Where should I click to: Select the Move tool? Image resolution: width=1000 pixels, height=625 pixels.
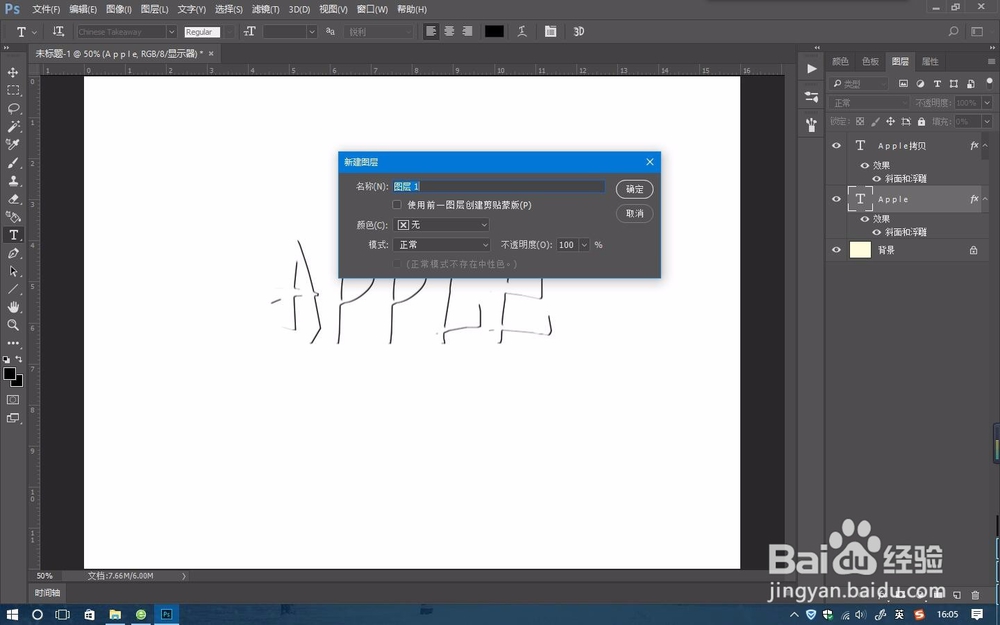click(x=13, y=72)
